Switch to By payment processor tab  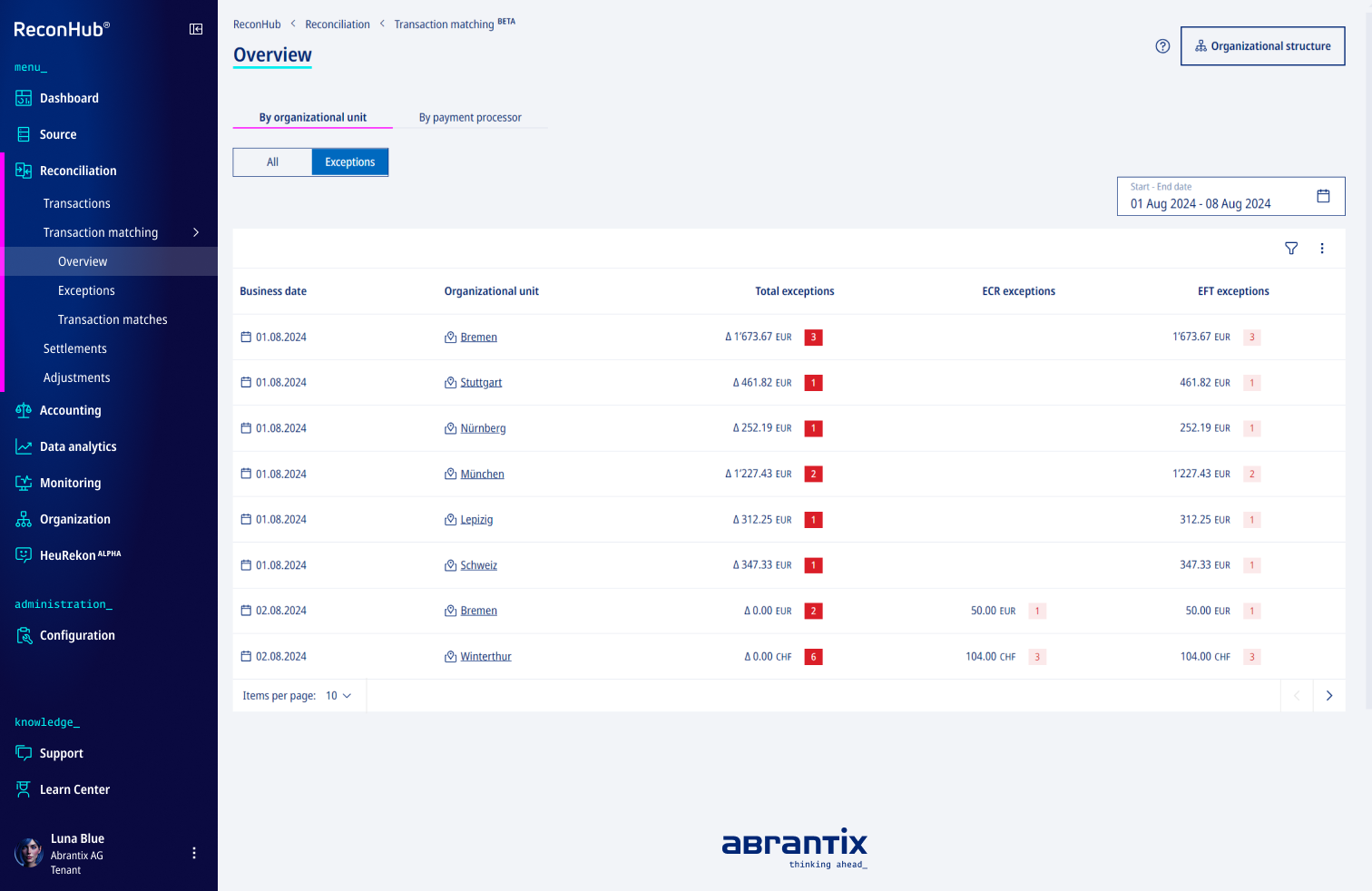click(470, 117)
